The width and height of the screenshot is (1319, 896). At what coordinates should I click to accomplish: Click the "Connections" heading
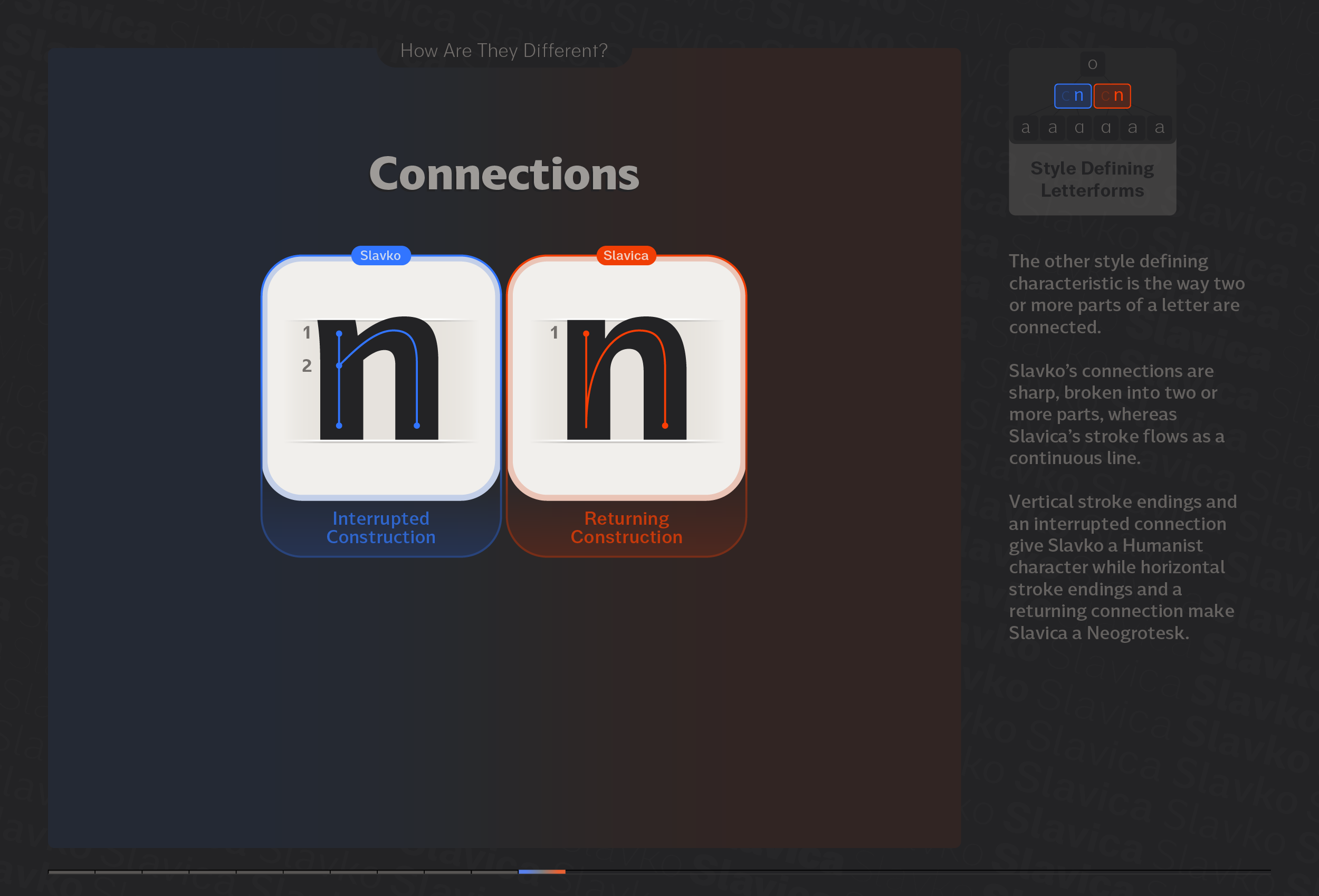[504, 174]
